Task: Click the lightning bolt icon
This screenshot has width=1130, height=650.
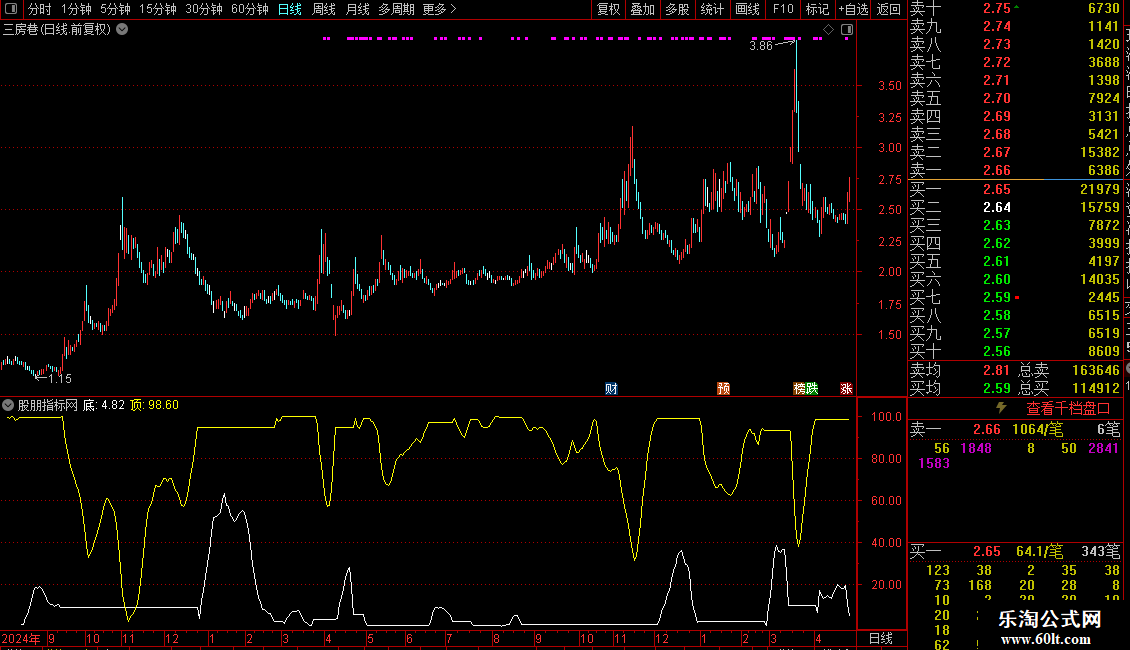Action: tap(1001, 408)
